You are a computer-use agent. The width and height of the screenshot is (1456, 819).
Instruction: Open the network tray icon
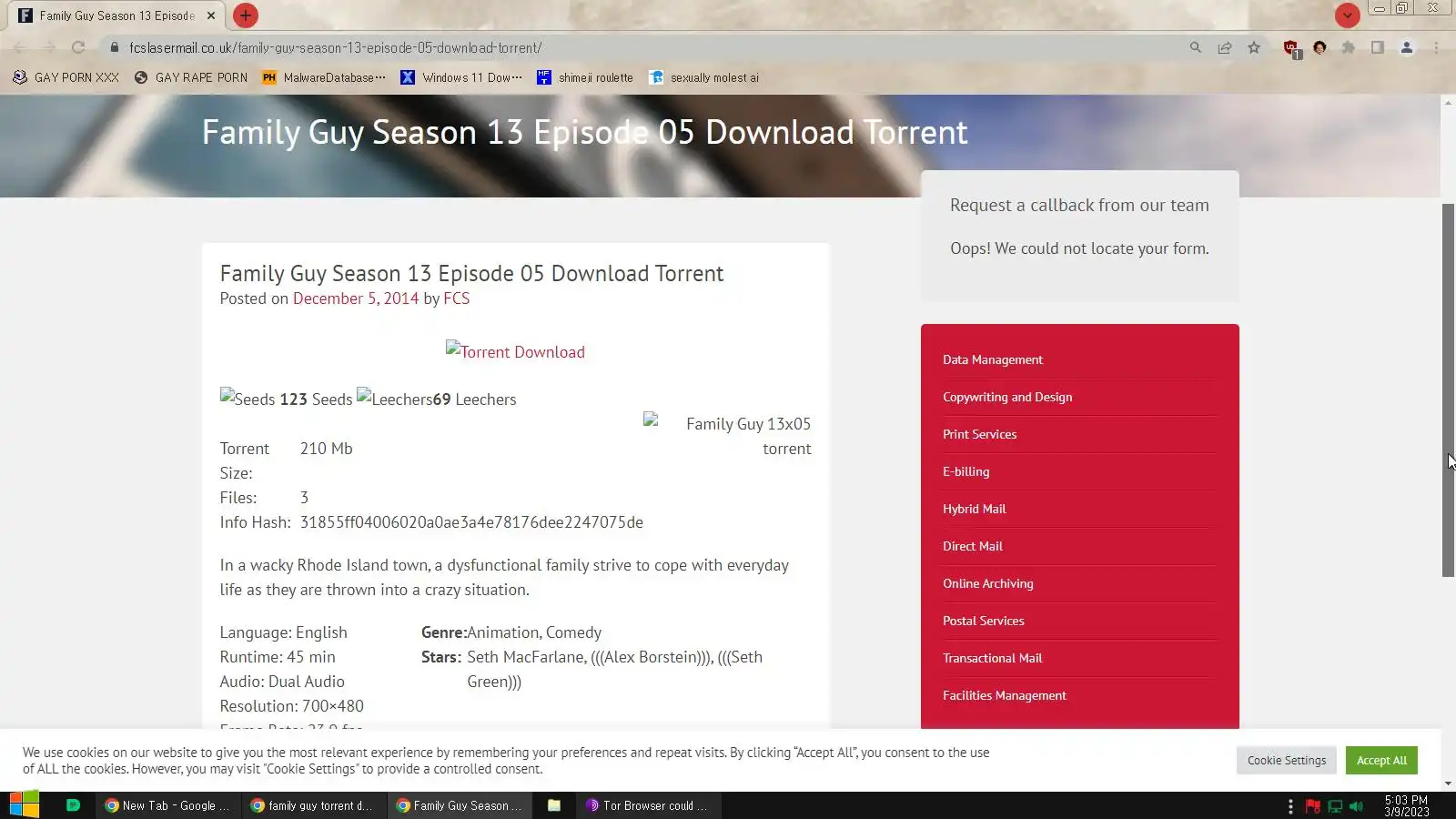click(x=1335, y=806)
